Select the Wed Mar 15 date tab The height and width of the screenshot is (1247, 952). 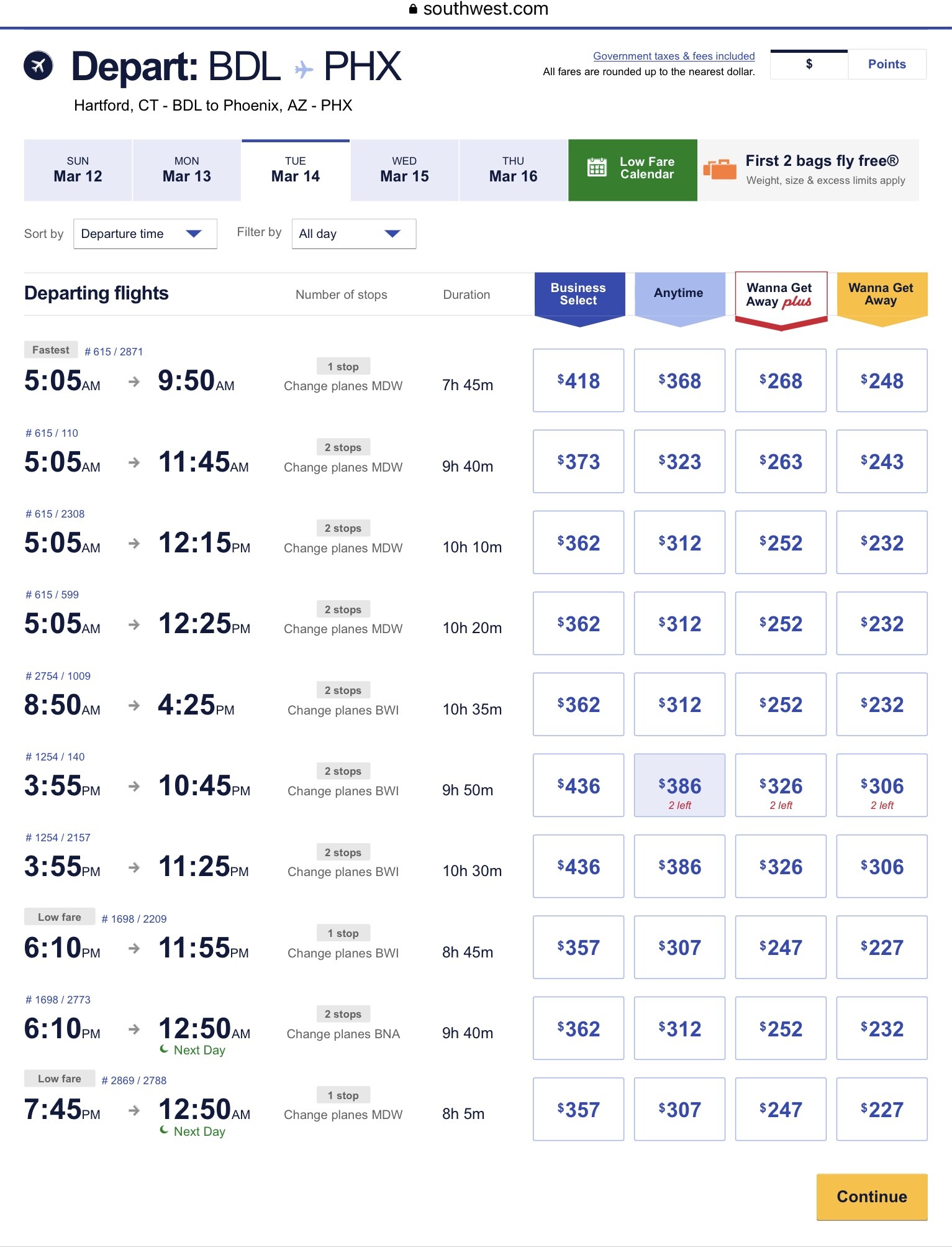coord(404,170)
